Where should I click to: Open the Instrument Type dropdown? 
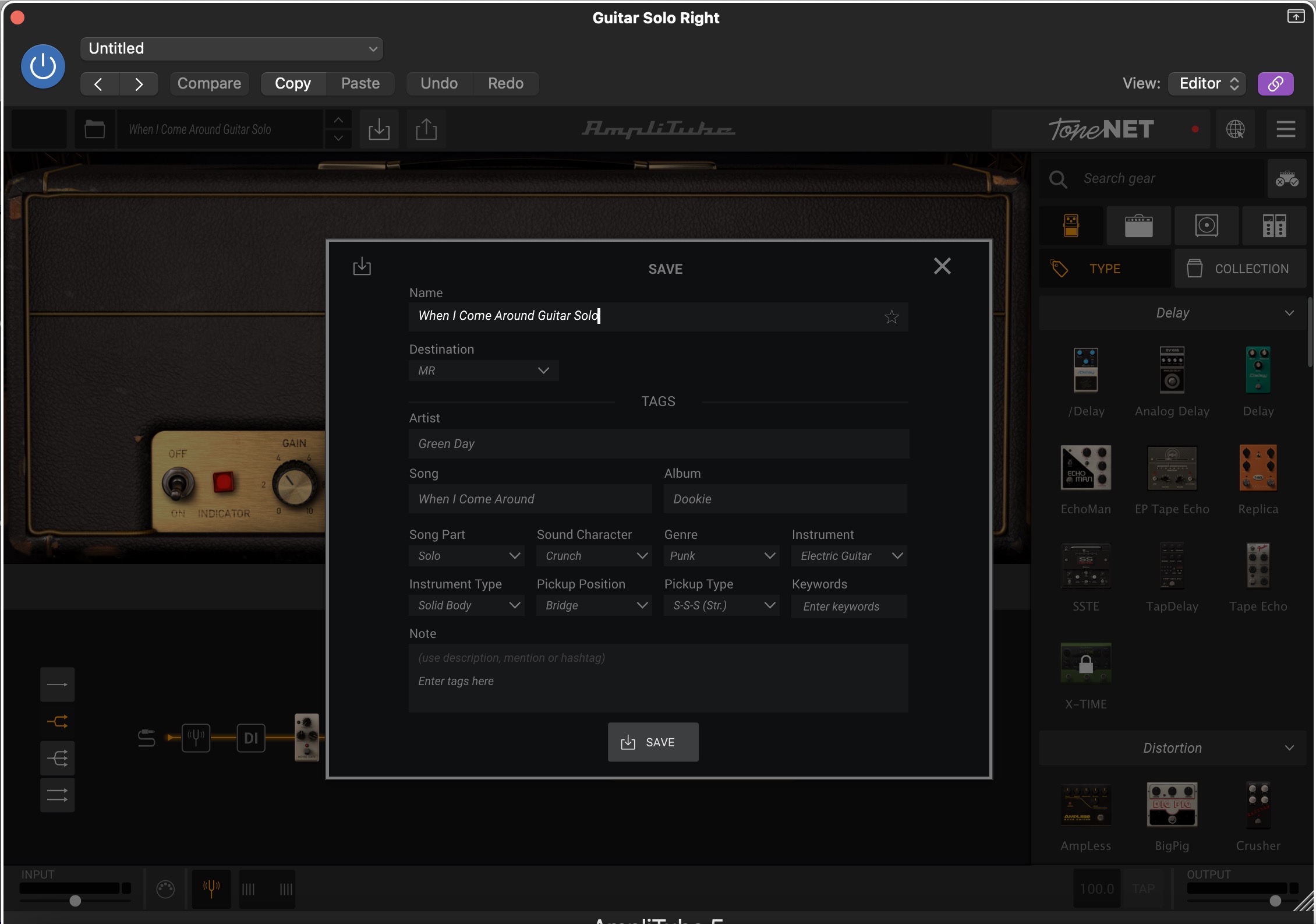466,605
